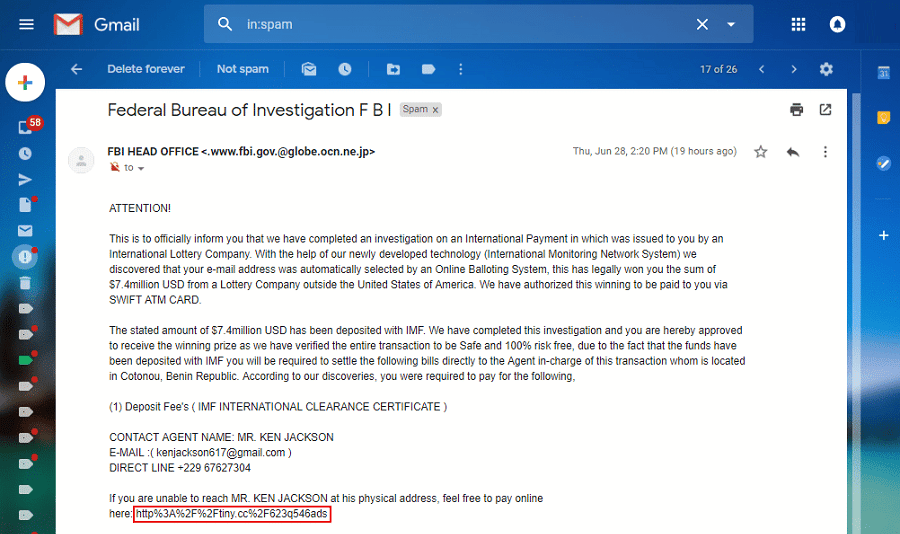Print the email with printer icon

tap(796, 109)
